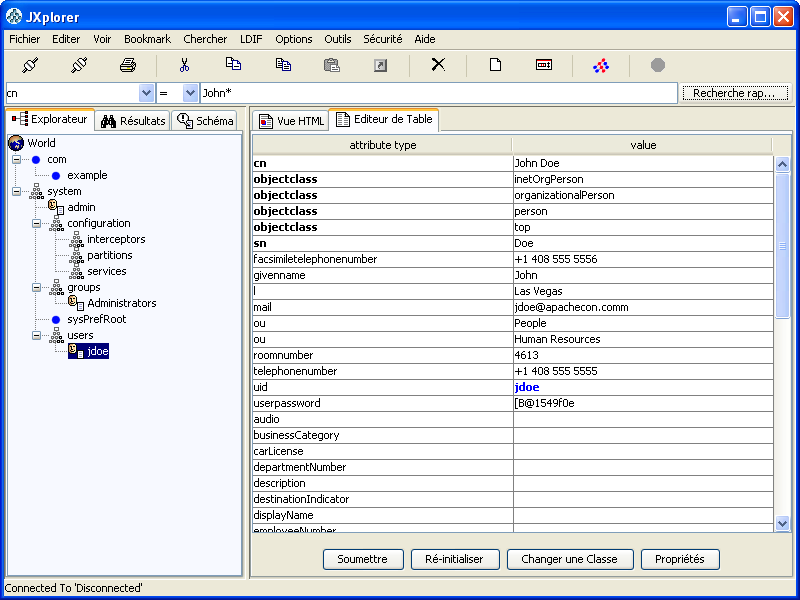Screen dimensions: 800x600
Task: Click the services org-tree icon
Action: (x=76, y=271)
